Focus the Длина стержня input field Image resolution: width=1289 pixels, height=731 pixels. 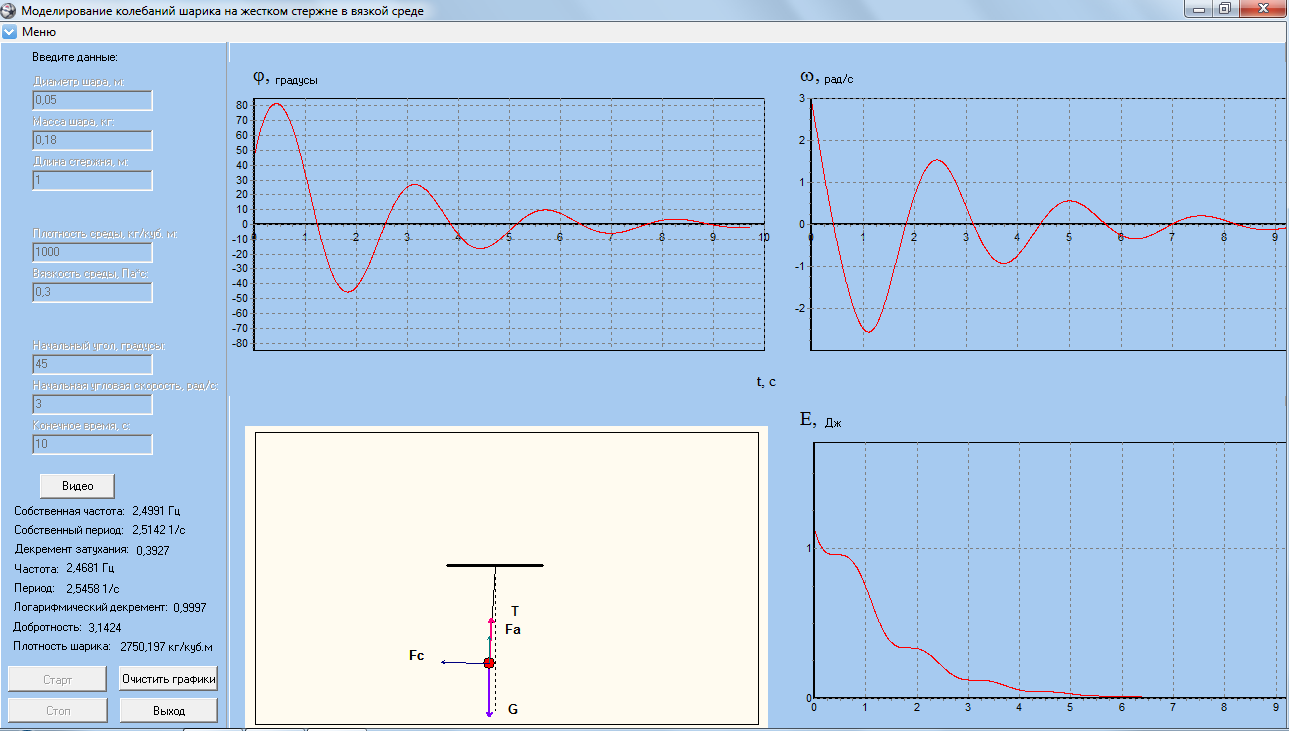coord(92,181)
